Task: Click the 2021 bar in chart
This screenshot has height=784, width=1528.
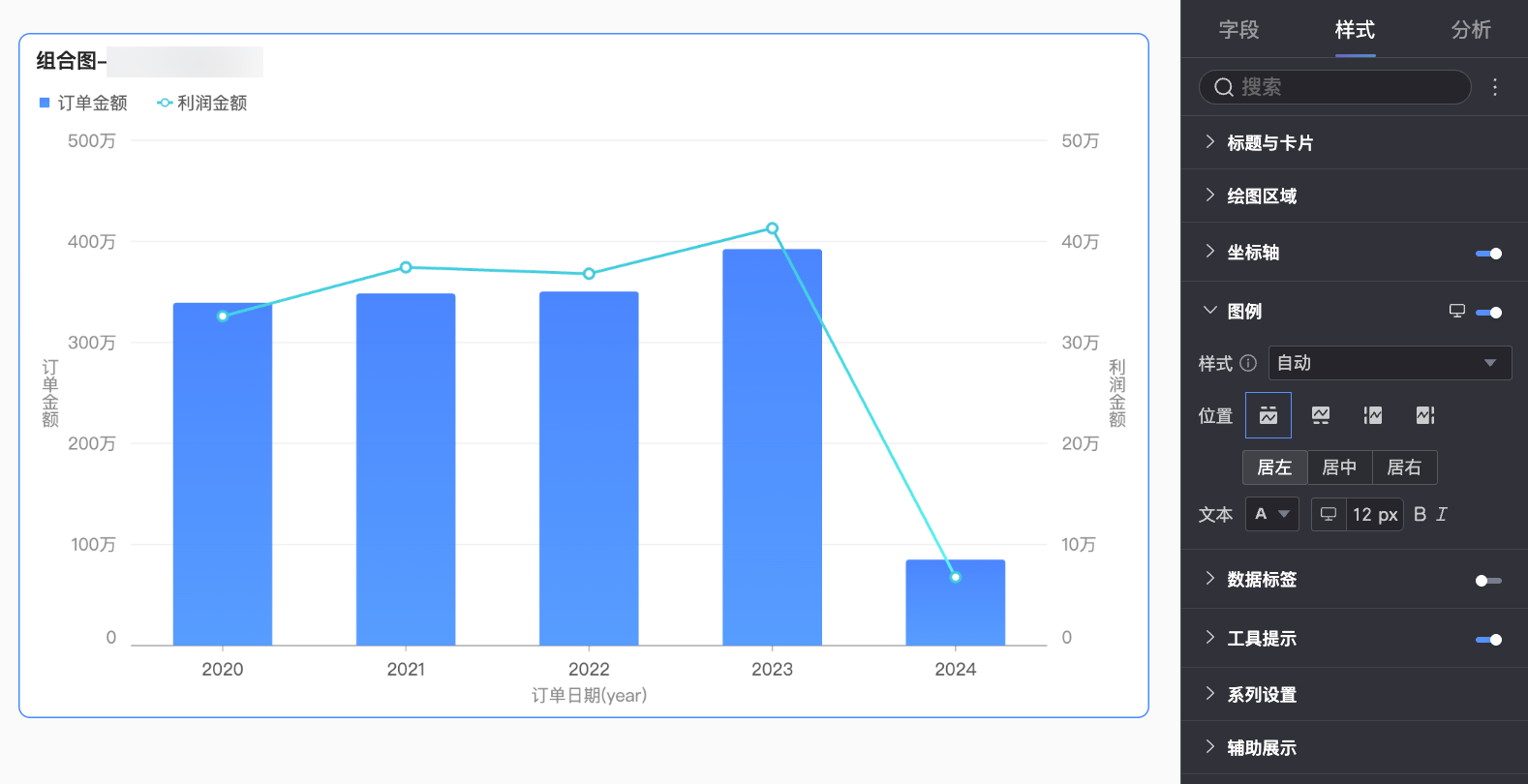Action: [x=406, y=469]
